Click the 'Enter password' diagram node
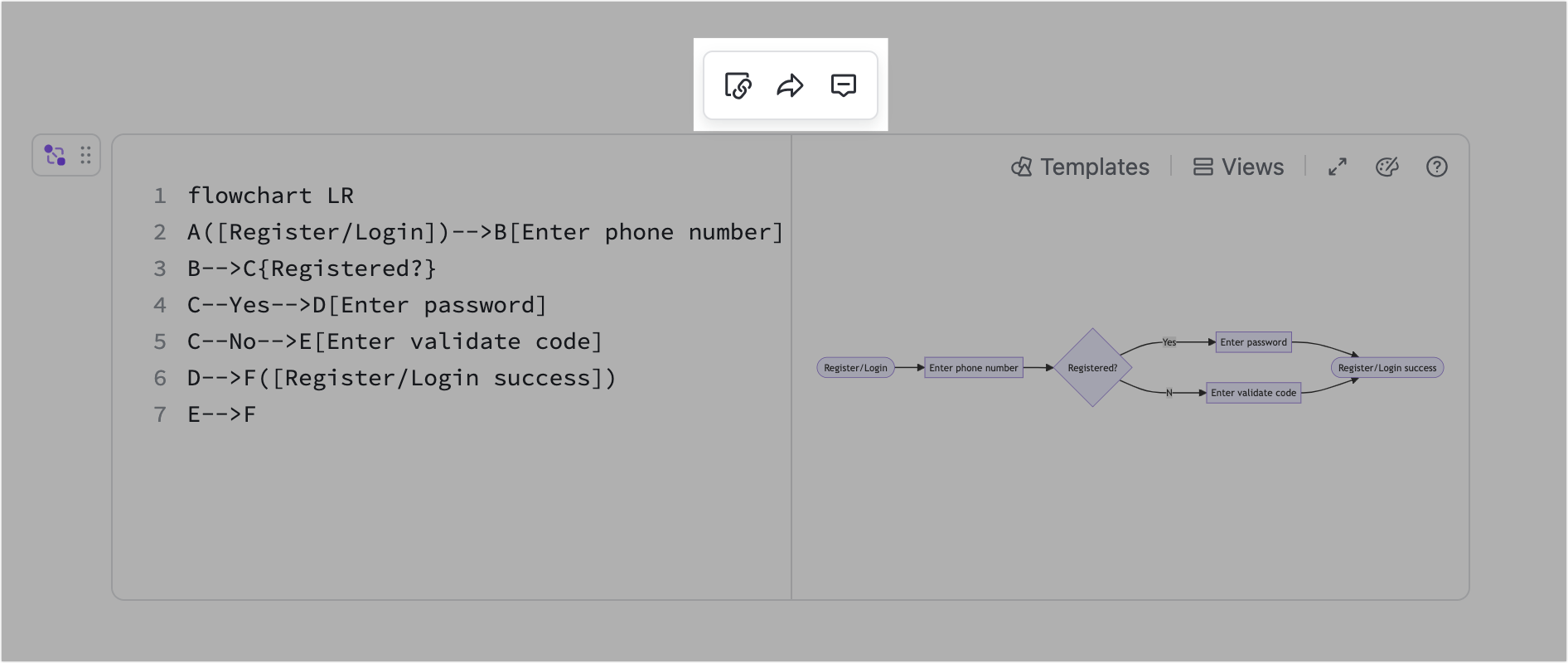Image resolution: width=1568 pixels, height=663 pixels. pos(1253,342)
